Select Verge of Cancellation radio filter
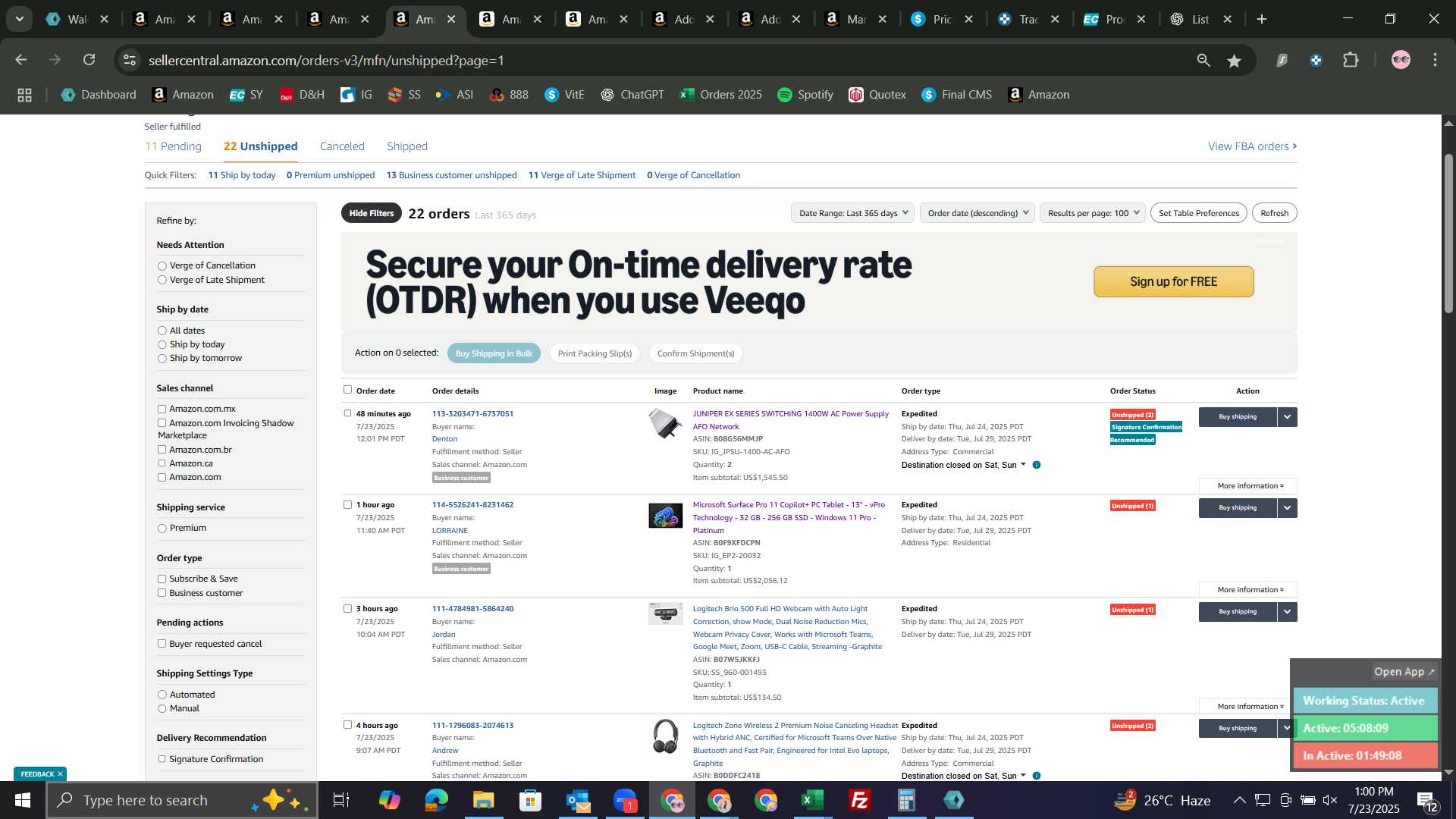Viewport: 1456px width, 819px height. pyautogui.click(x=162, y=266)
